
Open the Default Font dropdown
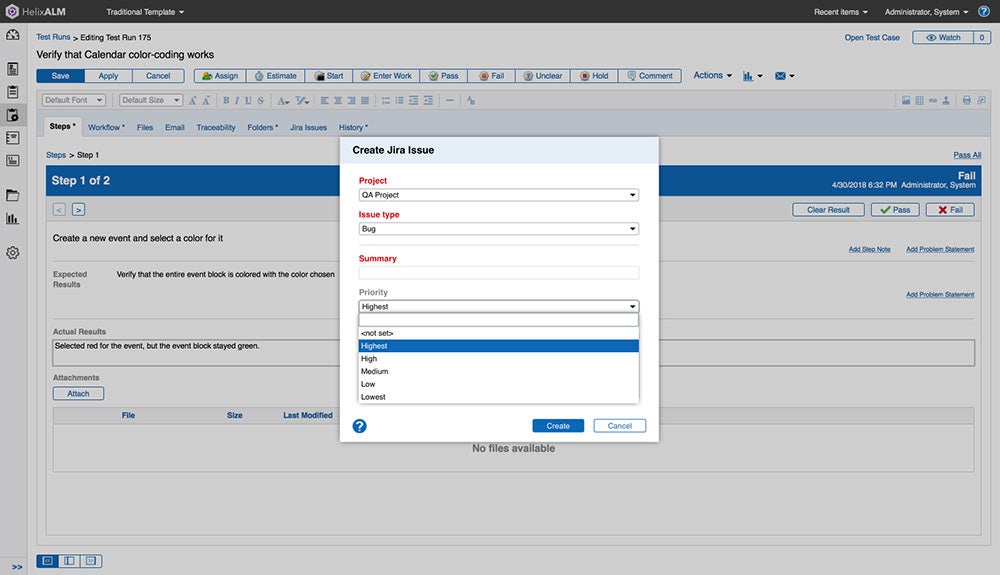[73, 100]
